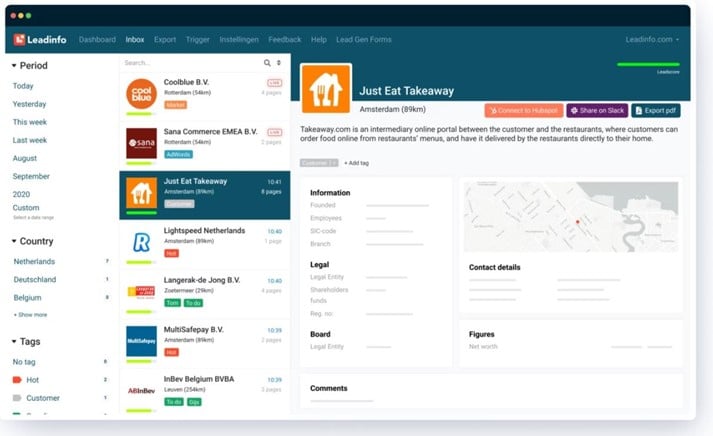Select Langerak-de Jong B.V. company name
The image size is (713, 436).
click(x=202, y=280)
